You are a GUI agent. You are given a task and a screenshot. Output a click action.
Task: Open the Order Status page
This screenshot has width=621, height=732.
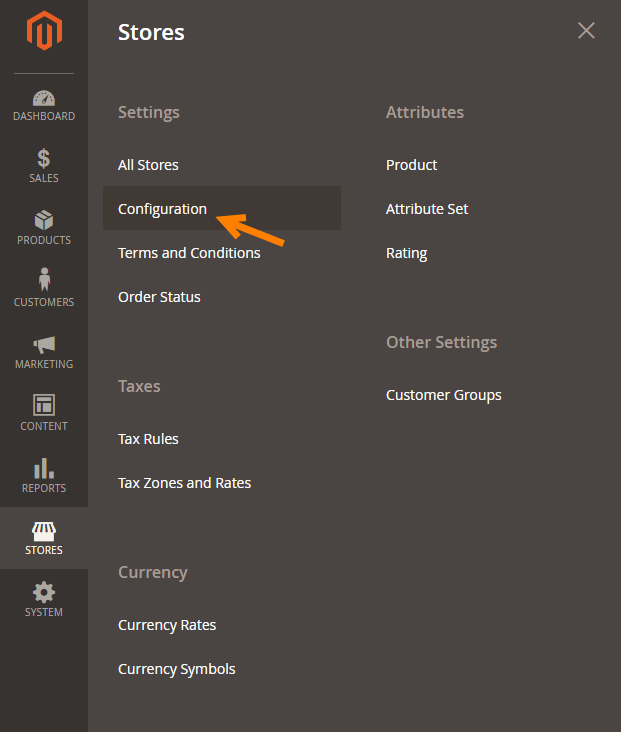pos(159,297)
